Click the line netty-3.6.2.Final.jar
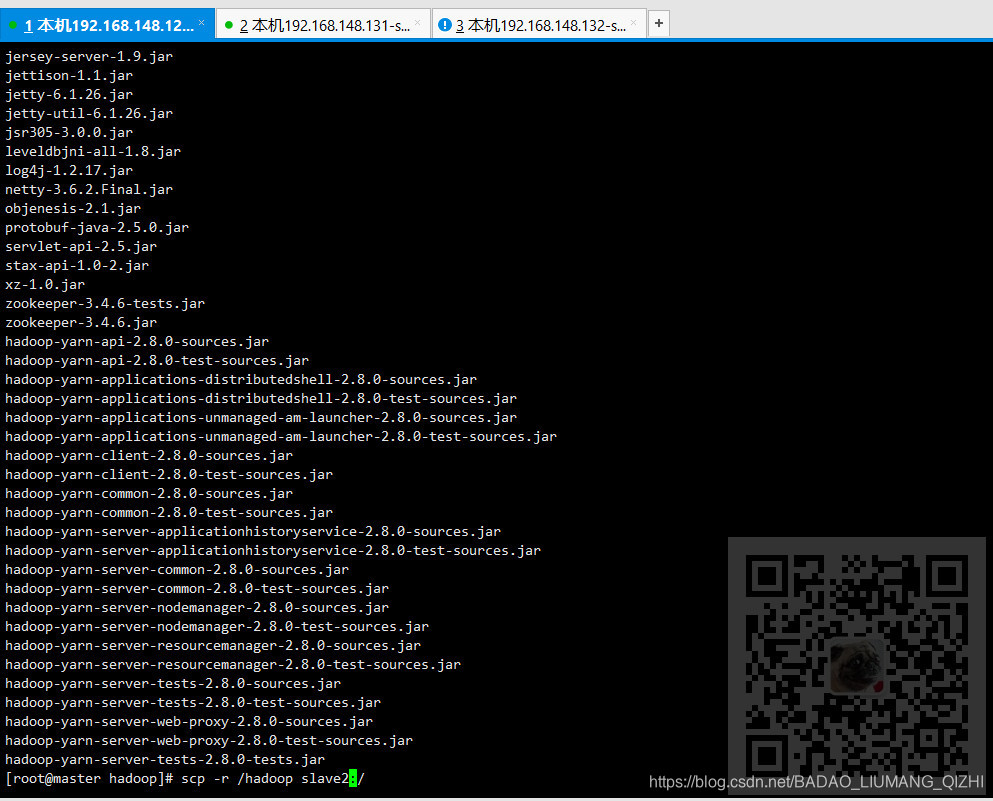The height and width of the screenshot is (801, 993). coord(89,189)
